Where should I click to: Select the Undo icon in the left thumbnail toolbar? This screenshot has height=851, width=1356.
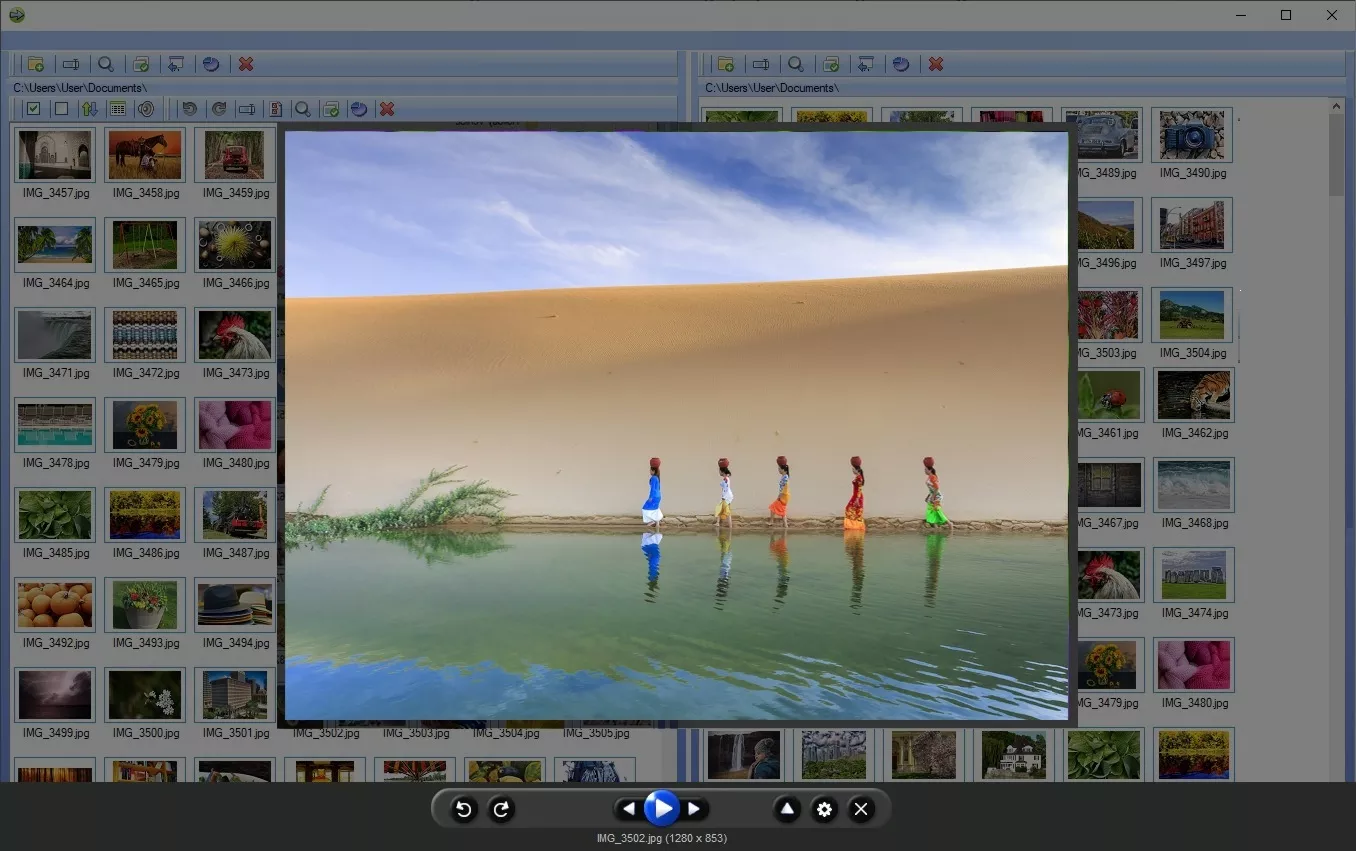tap(189, 108)
